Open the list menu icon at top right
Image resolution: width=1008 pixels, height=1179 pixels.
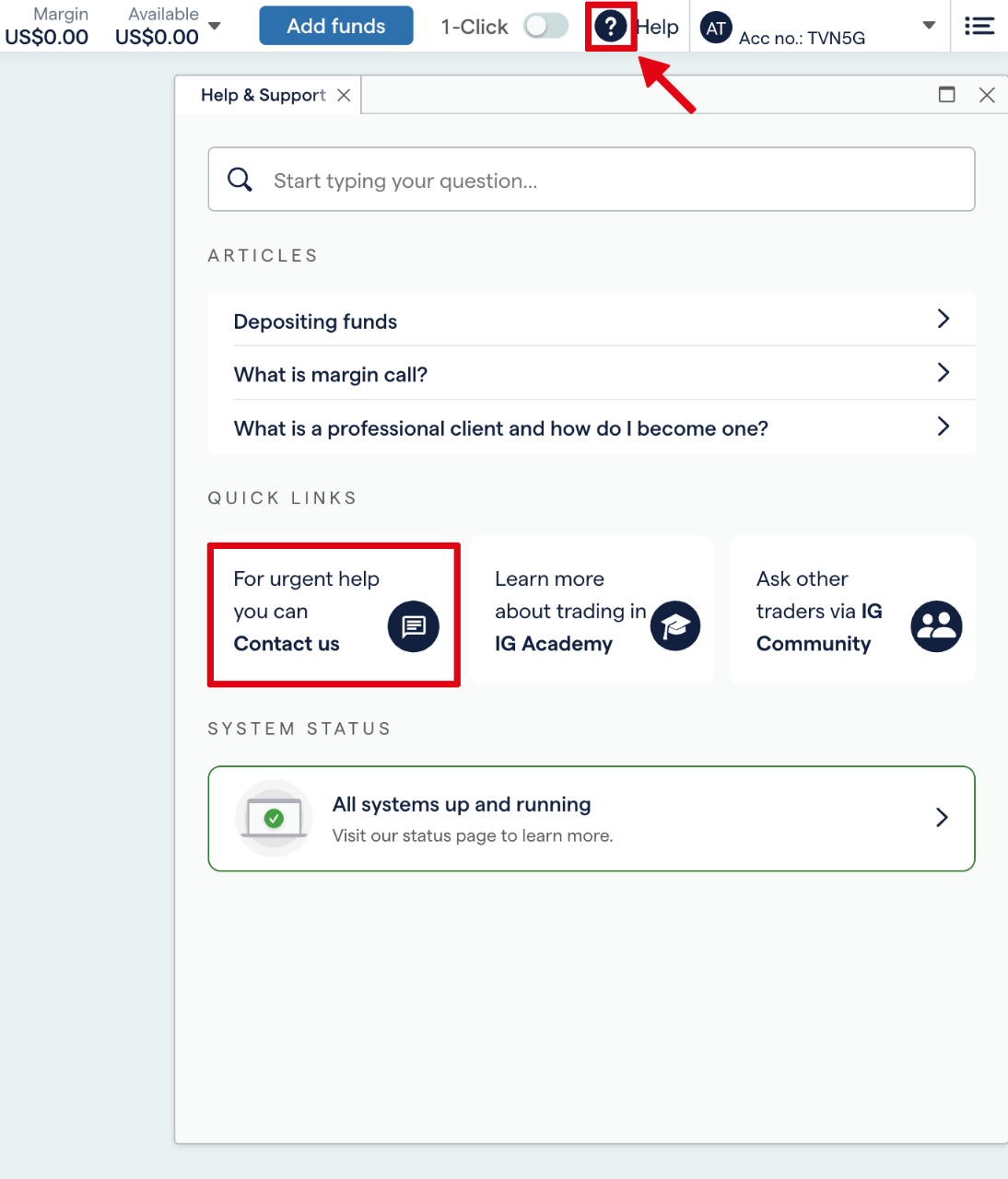pos(979,26)
